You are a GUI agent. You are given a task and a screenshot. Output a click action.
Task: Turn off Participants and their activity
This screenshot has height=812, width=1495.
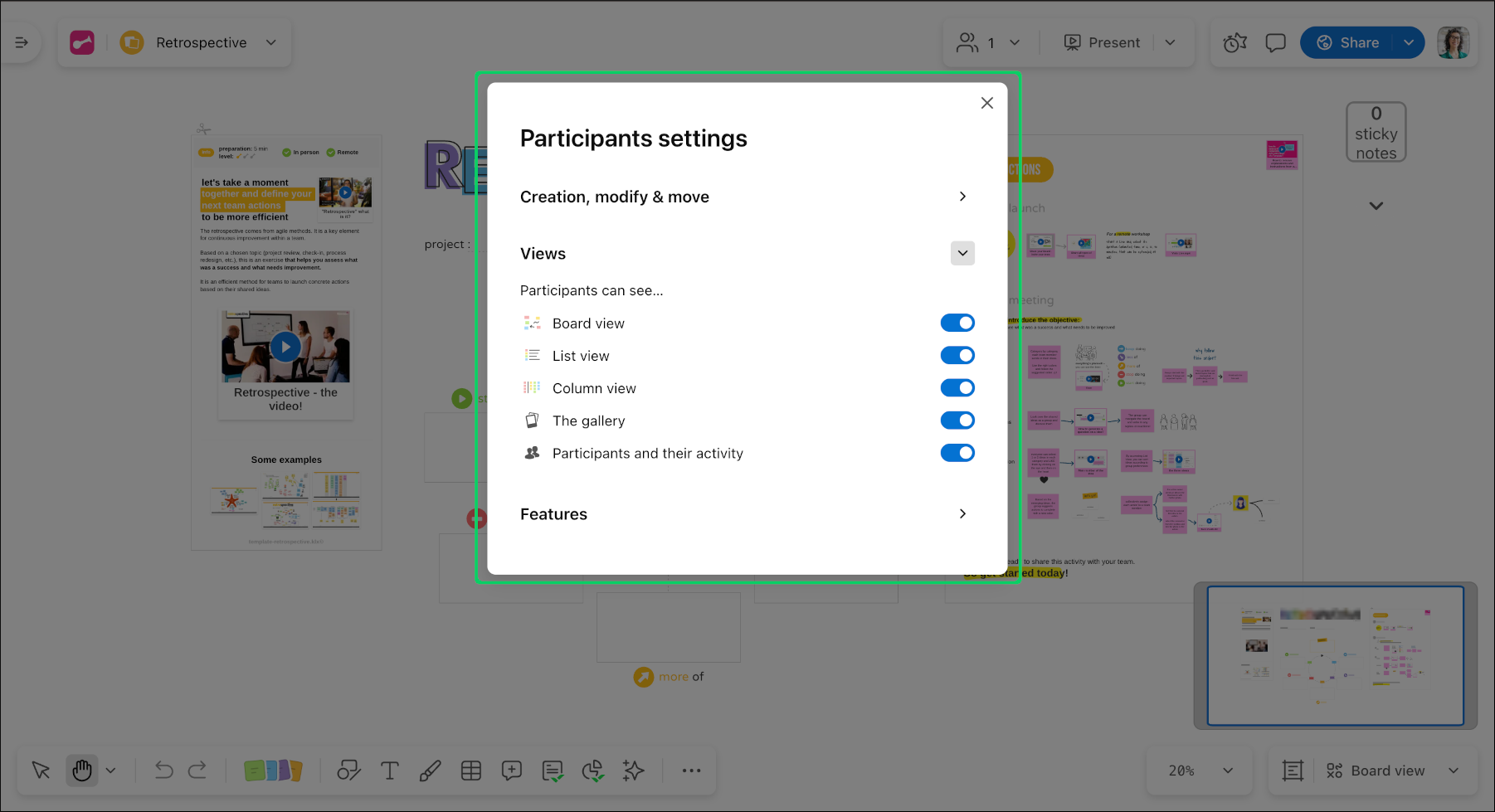click(957, 453)
